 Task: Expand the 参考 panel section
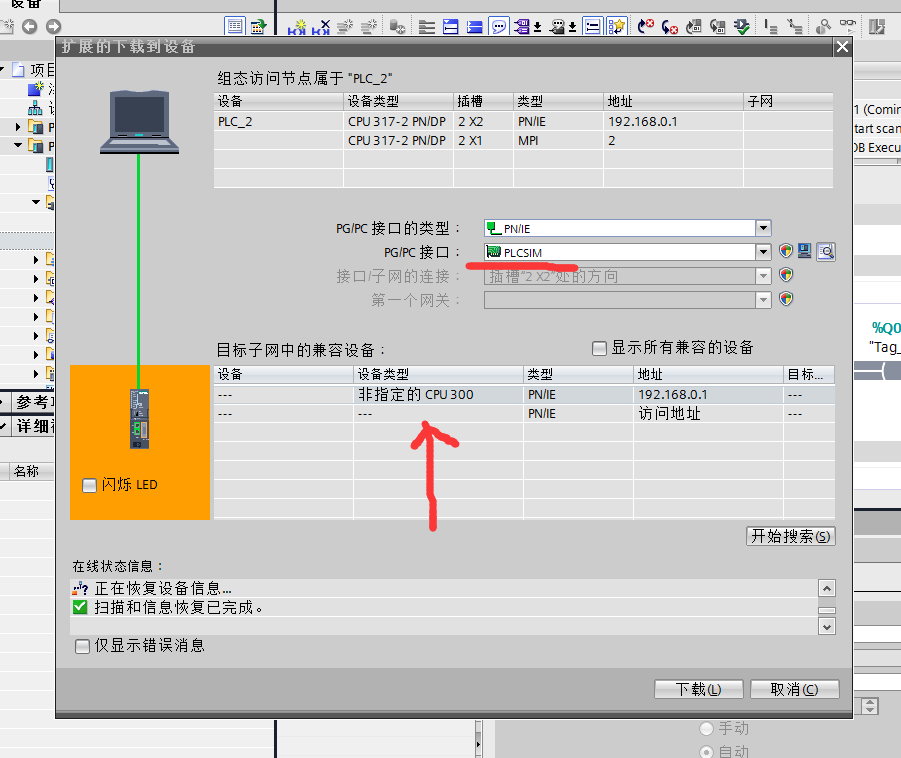[x=3, y=402]
